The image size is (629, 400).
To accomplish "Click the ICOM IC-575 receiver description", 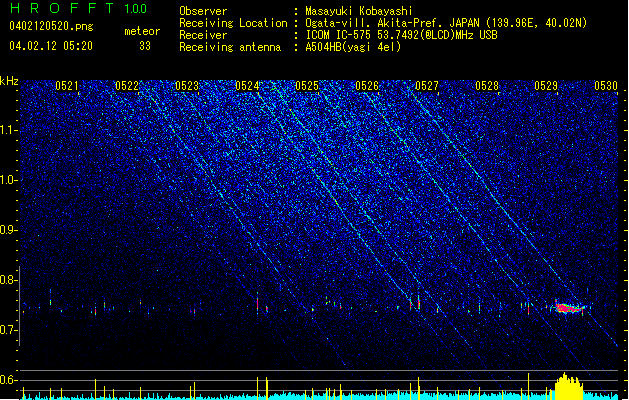I will click(x=401, y=35).
